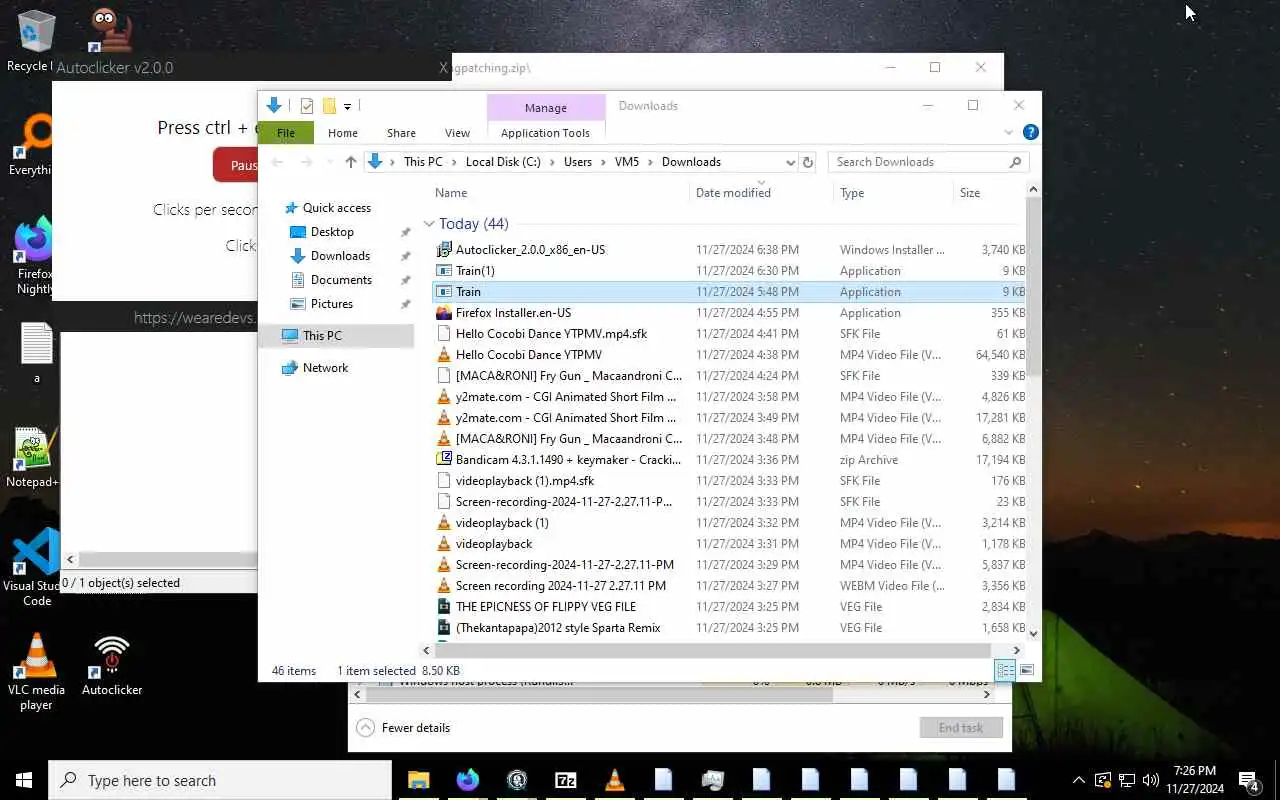Select '(Thekantapapa)2012 style Sparta Remix' file
The image size is (1280, 800).
click(x=558, y=628)
